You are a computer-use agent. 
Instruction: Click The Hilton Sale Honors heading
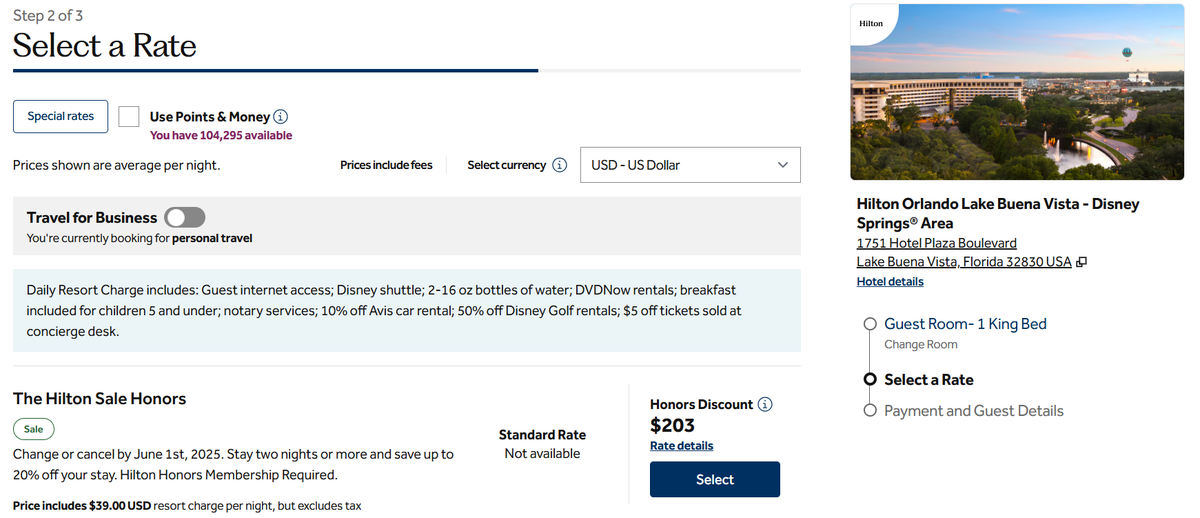tap(99, 398)
